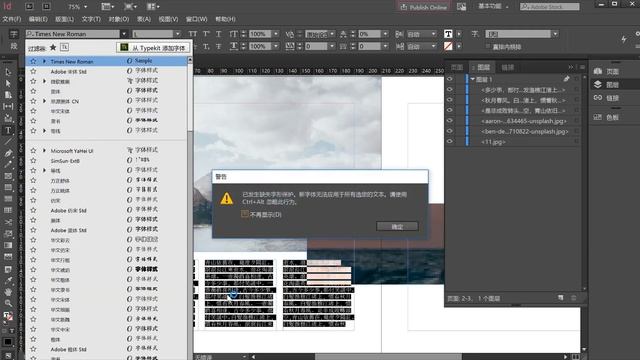Open the 色板 panel from dock
The image size is (640, 360).
607,117
